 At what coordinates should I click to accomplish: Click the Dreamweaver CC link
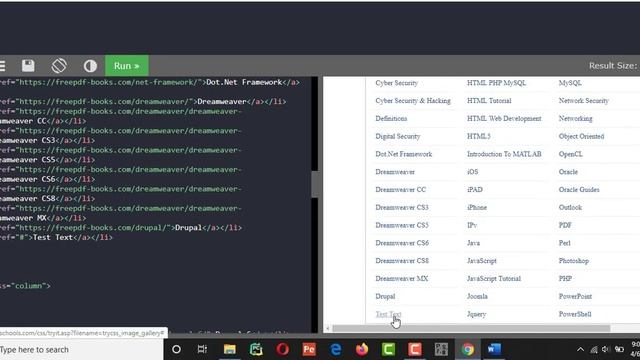pyautogui.click(x=400, y=190)
